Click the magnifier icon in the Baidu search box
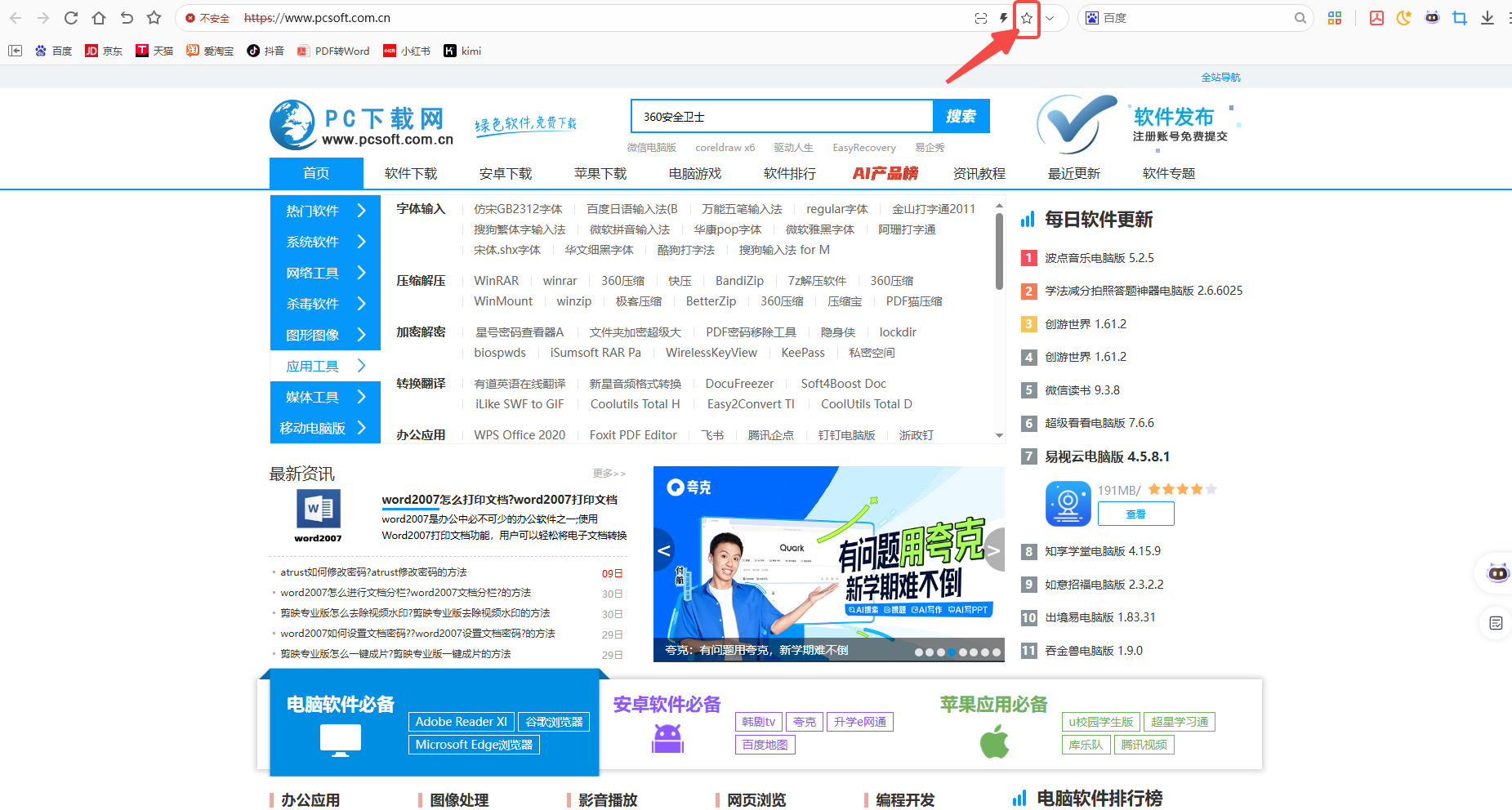 point(1300,17)
